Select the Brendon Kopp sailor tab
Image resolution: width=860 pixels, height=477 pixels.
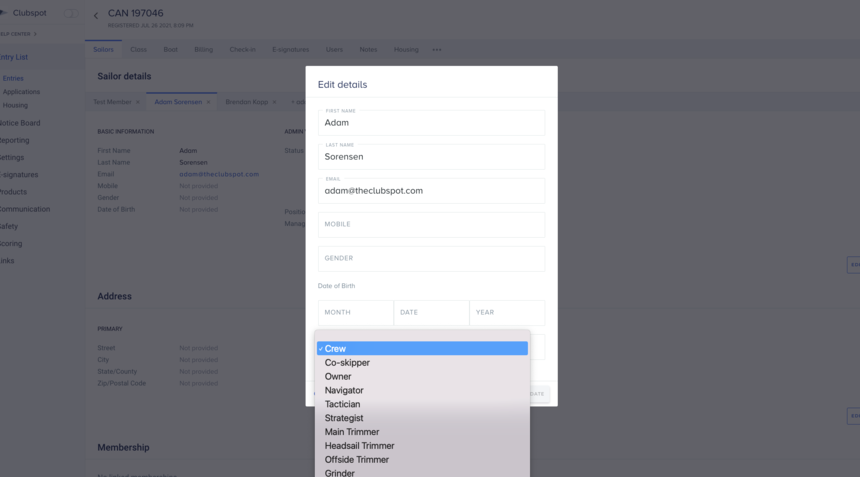tap(246, 102)
